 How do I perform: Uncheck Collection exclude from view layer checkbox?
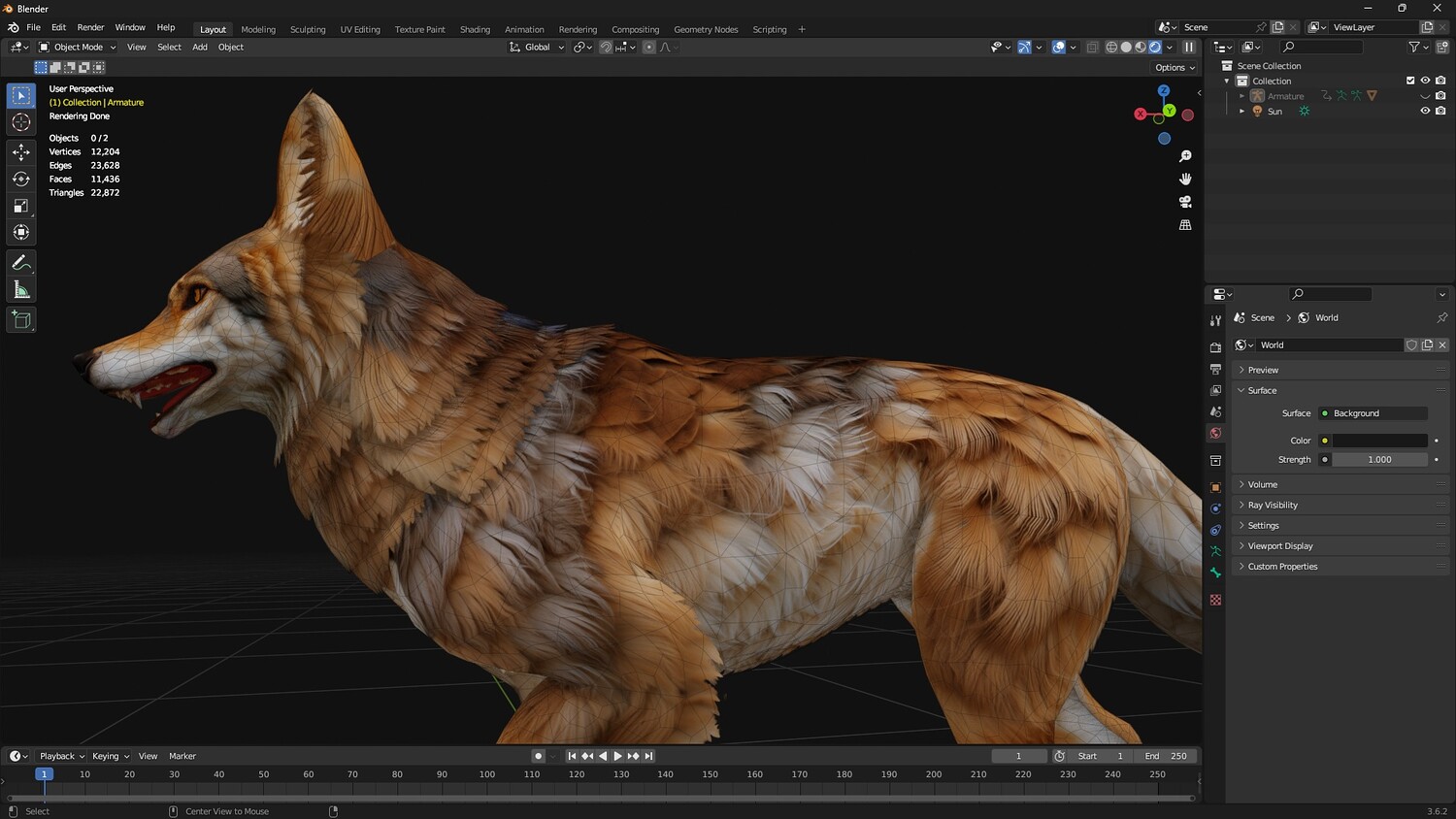point(1410,81)
